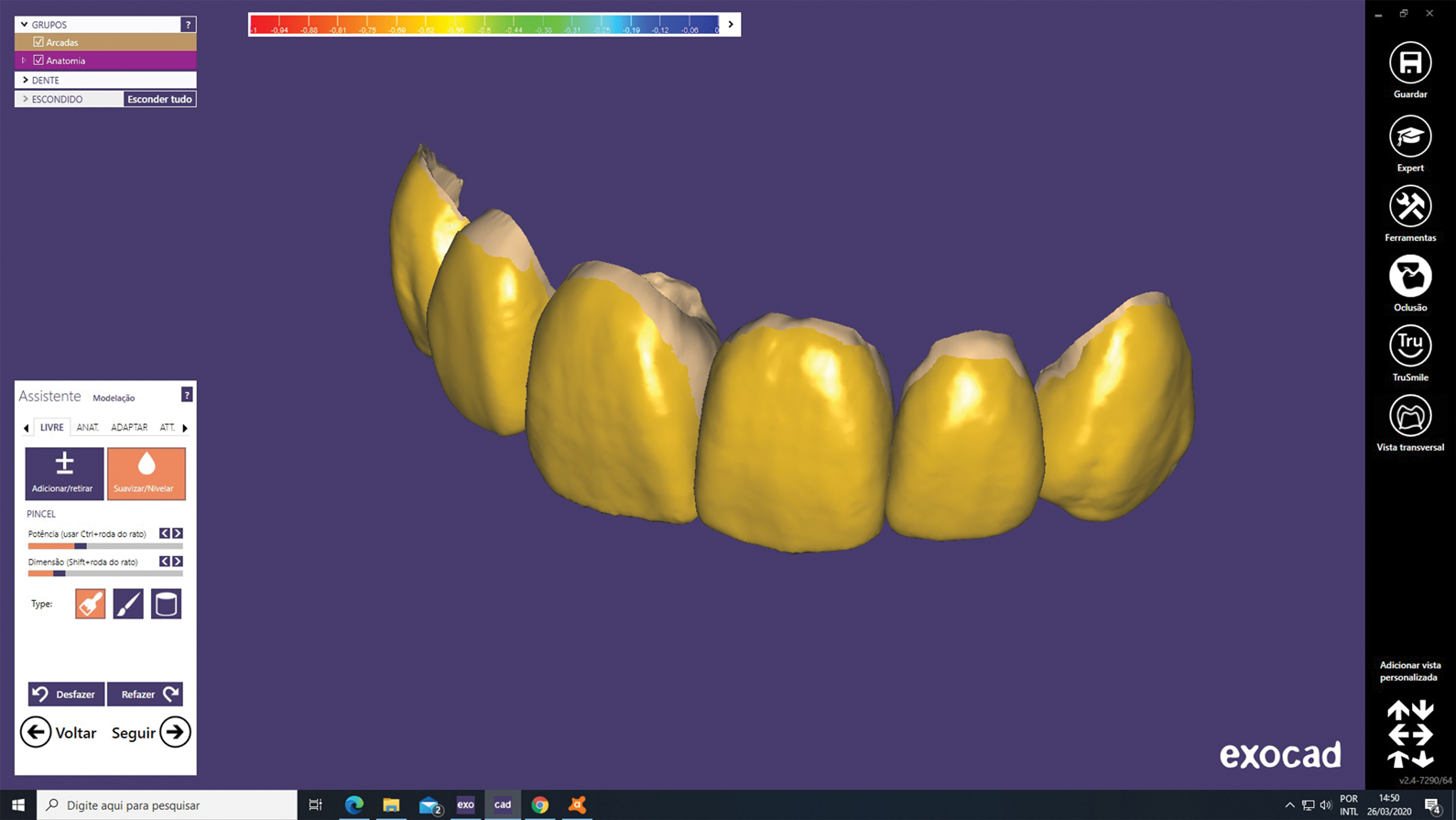Viewport: 1456px width, 820px height.
Task: Expand the DENTE section
Action: [26, 81]
